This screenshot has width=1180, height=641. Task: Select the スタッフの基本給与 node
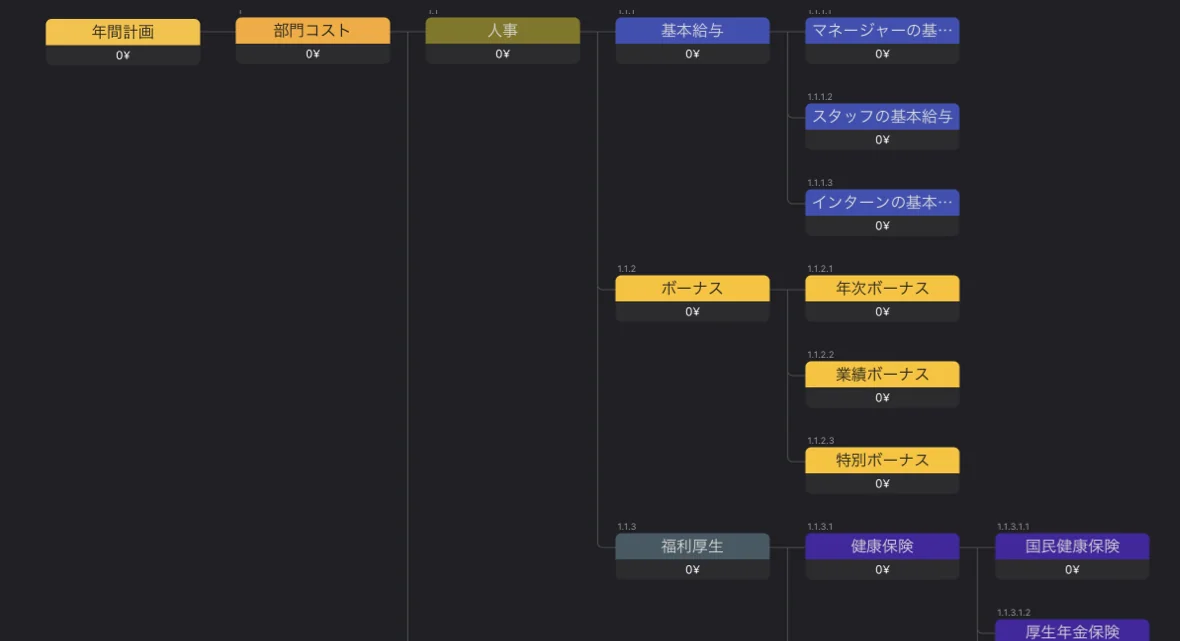[882, 117]
